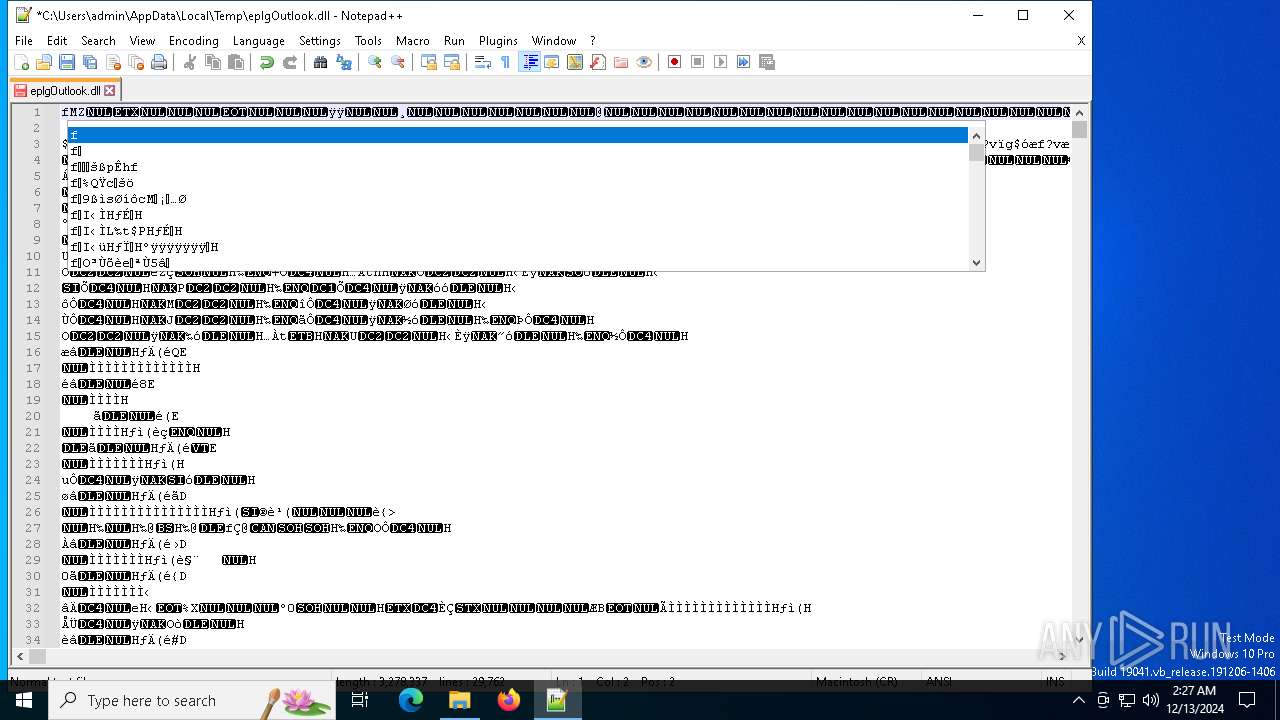This screenshot has width=1280, height=720.
Task: Open the Search menu
Action: click(98, 41)
